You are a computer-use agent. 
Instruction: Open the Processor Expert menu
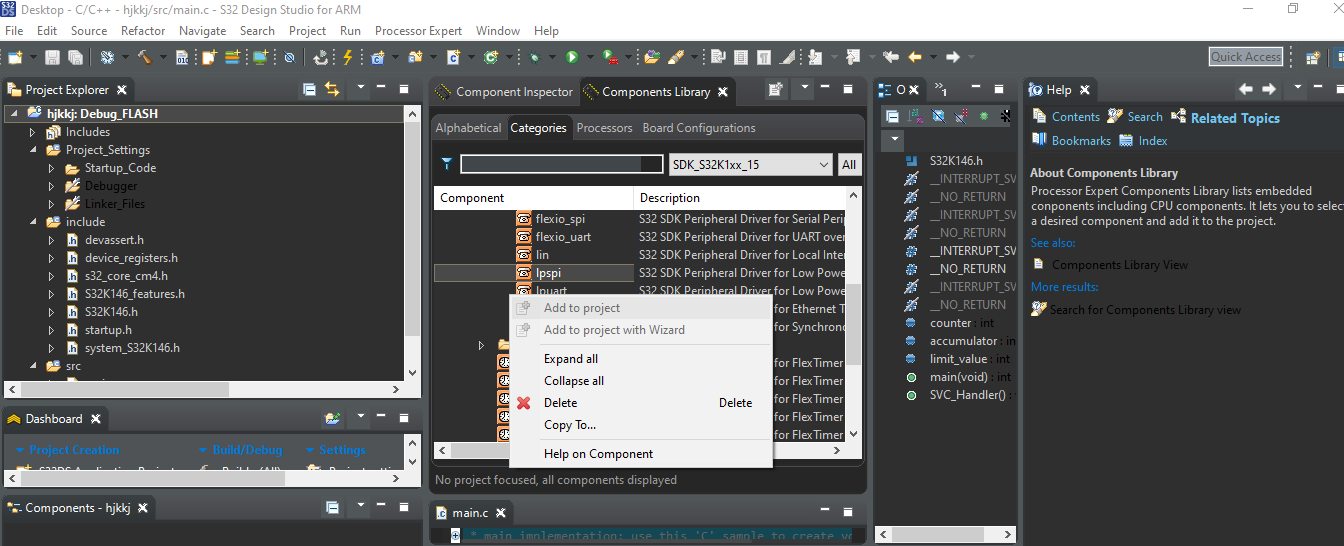click(418, 31)
